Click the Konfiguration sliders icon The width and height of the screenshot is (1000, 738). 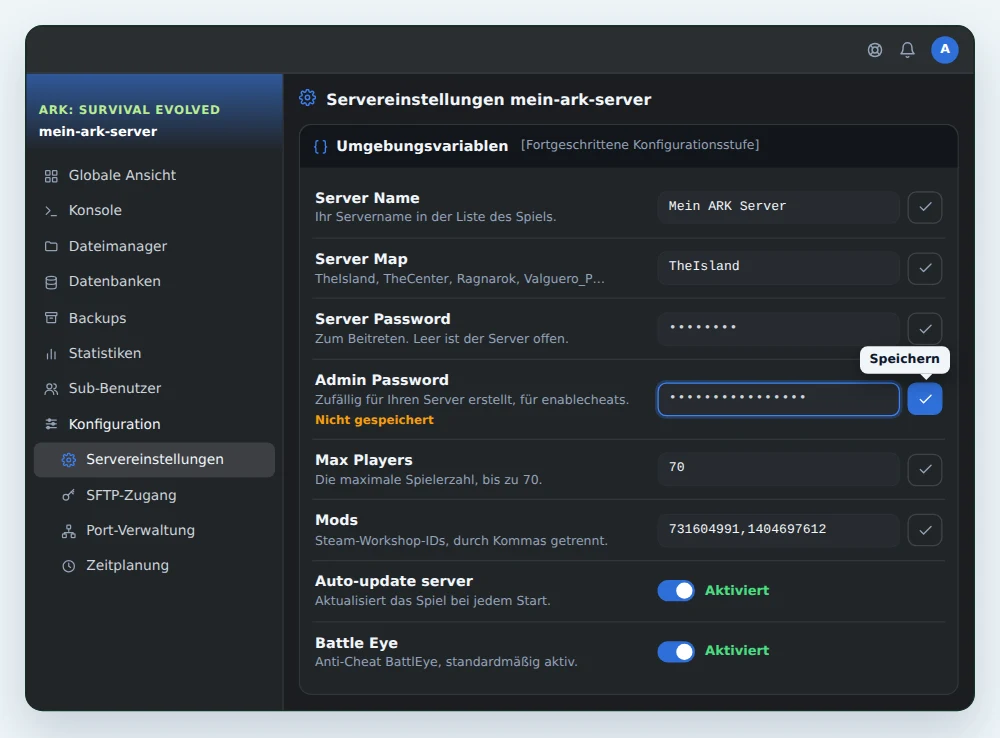tap(51, 424)
